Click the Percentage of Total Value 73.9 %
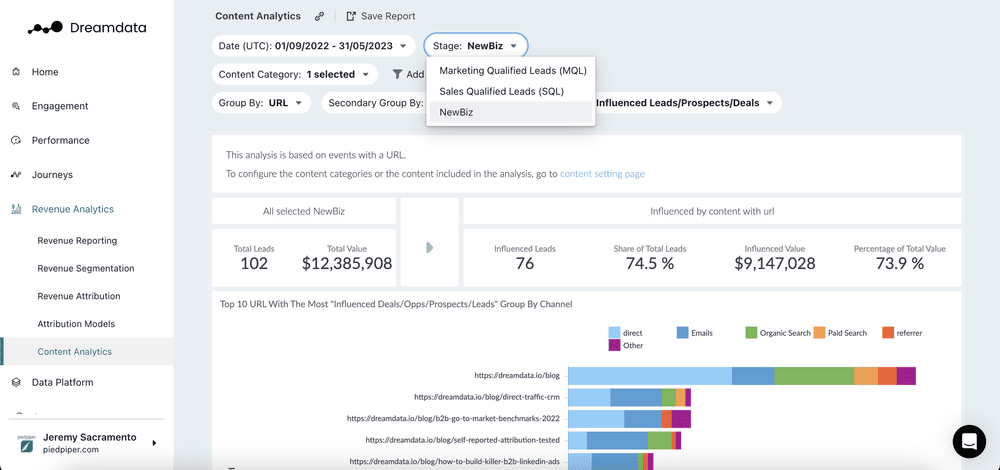 point(899,263)
